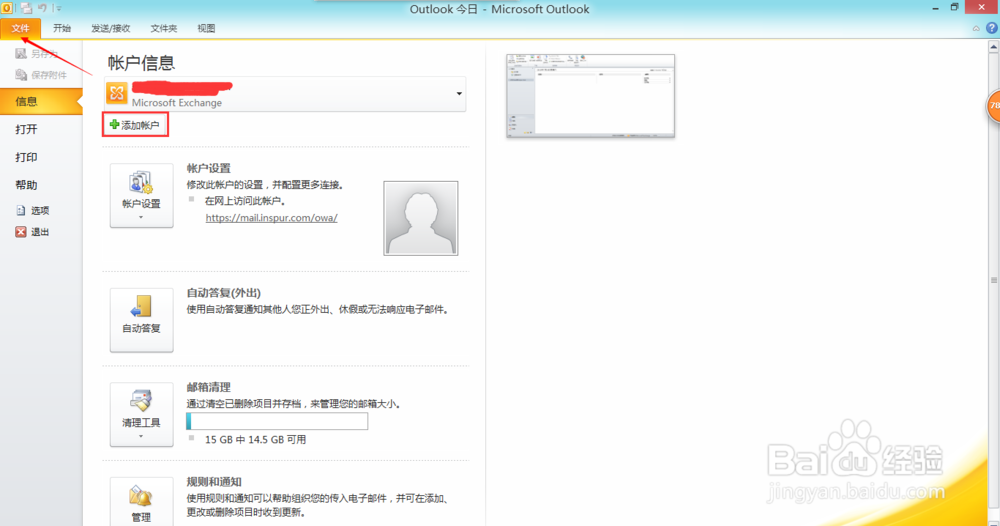Click the 在网上访问此帐户 text

(x=245, y=201)
